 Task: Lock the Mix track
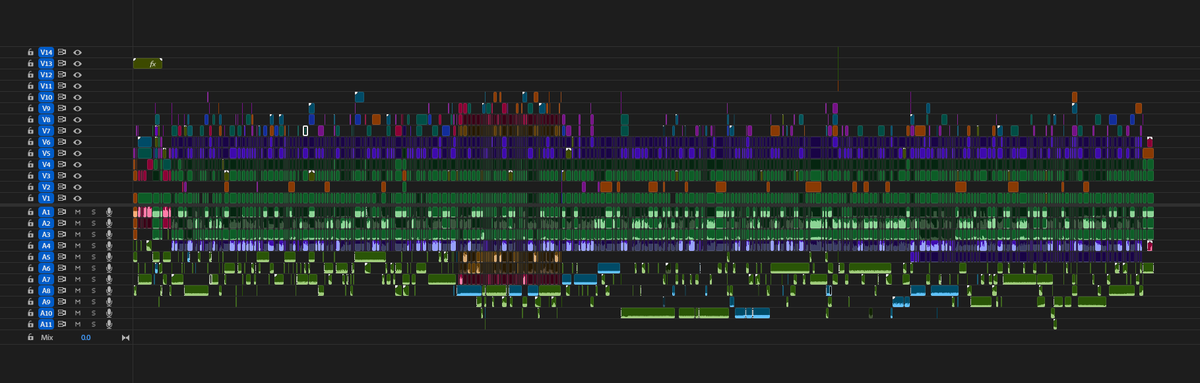[x=31, y=338]
